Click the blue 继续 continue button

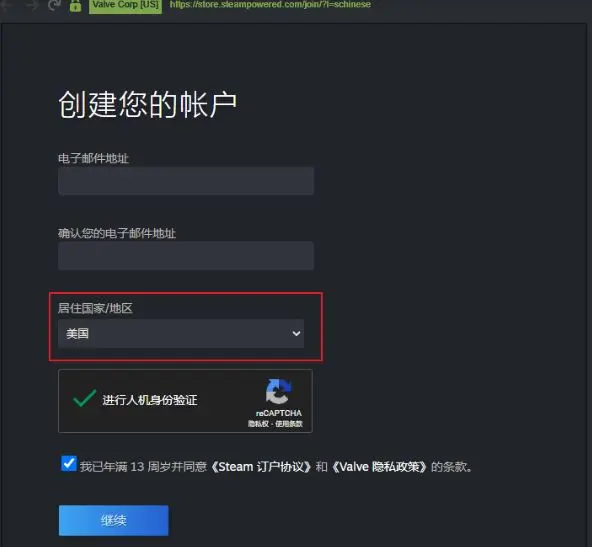tap(114, 521)
